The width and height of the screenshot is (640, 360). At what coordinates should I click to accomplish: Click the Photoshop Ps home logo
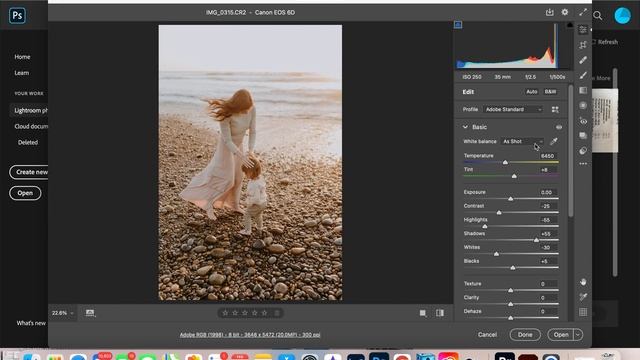17,16
